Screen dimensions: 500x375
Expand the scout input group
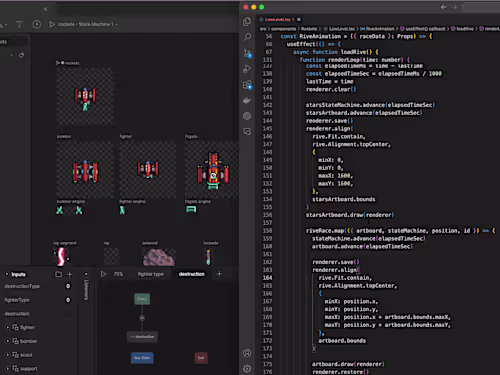(8, 355)
